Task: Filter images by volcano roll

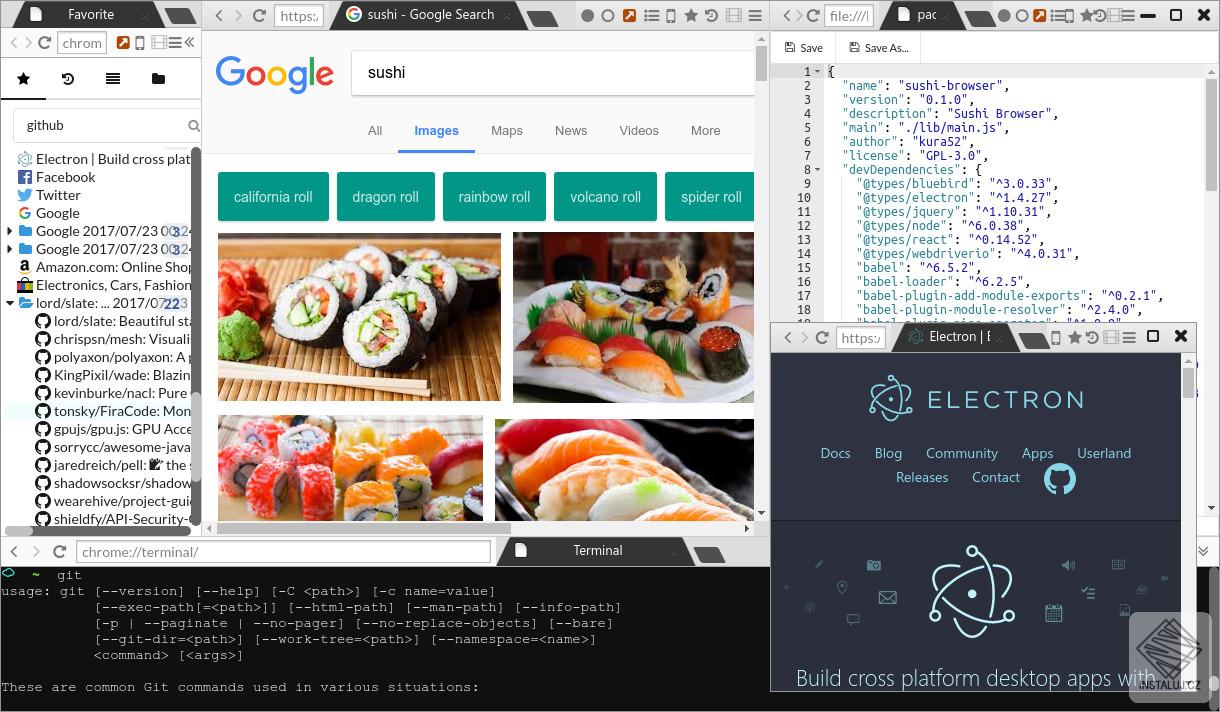Action: tap(605, 197)
